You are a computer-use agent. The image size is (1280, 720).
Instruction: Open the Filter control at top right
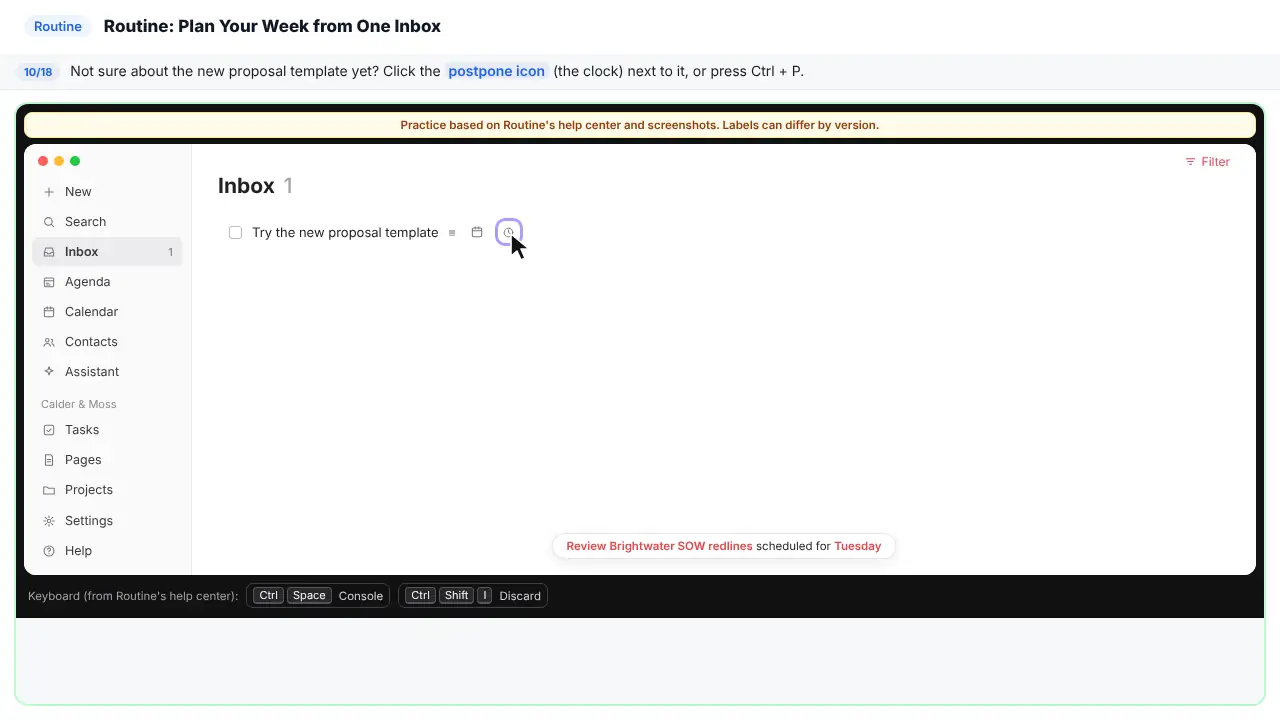pos(1207,162)
